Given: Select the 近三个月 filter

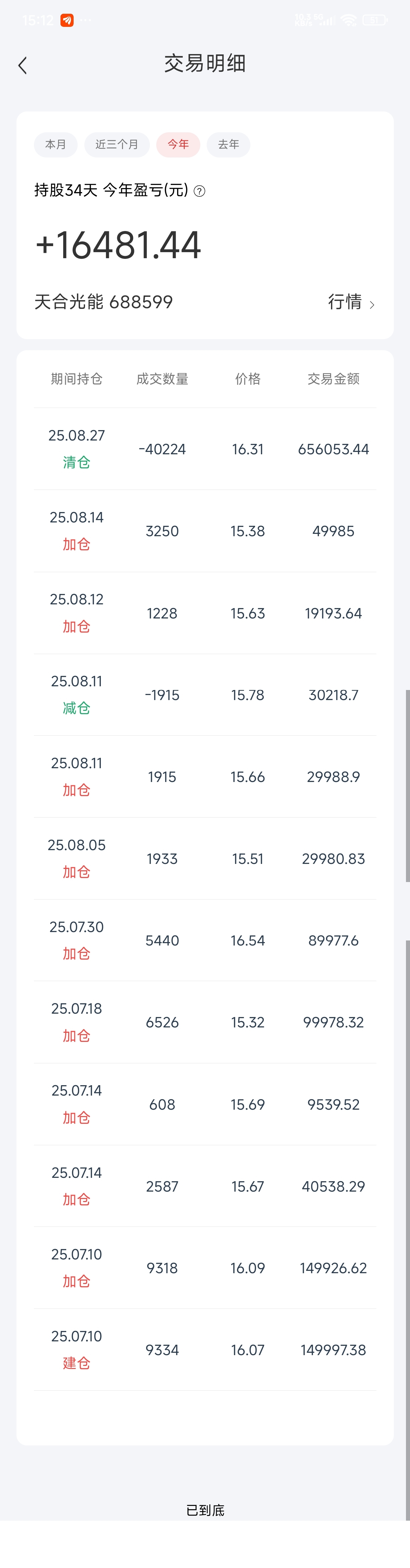Looking at the screenshot, I should click(x=117, y=144).
